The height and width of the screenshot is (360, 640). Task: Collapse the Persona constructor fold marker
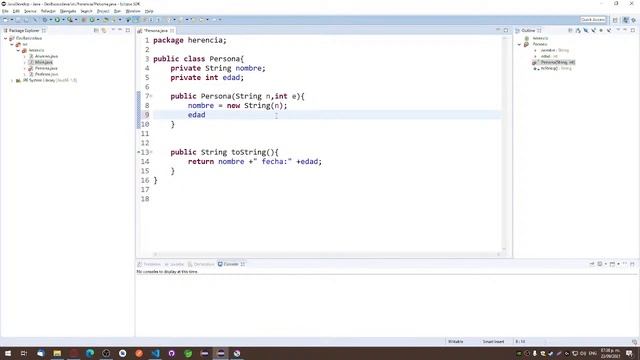[x=151, y=96]
